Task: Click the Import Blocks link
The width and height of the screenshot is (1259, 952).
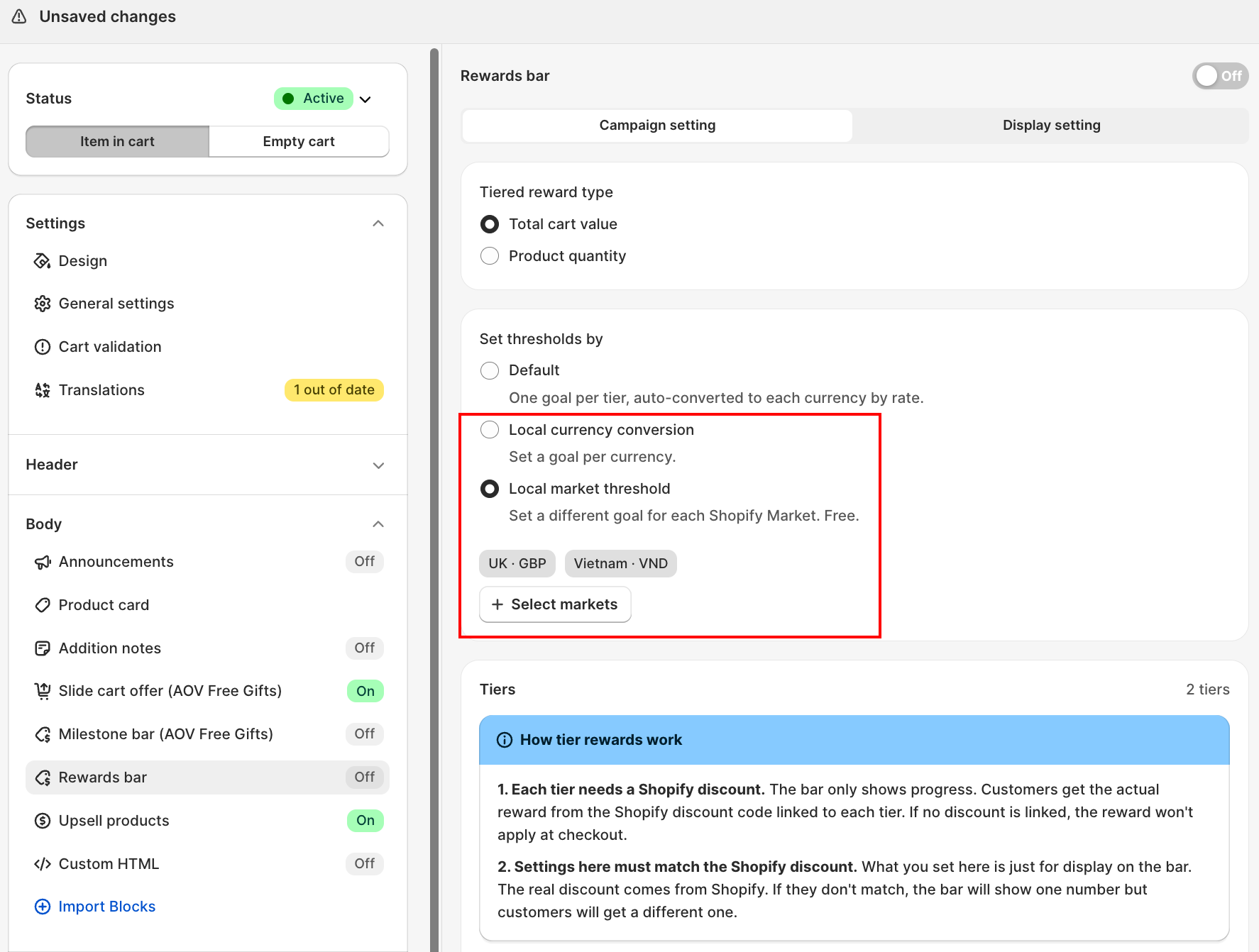Action: point(107,907)
